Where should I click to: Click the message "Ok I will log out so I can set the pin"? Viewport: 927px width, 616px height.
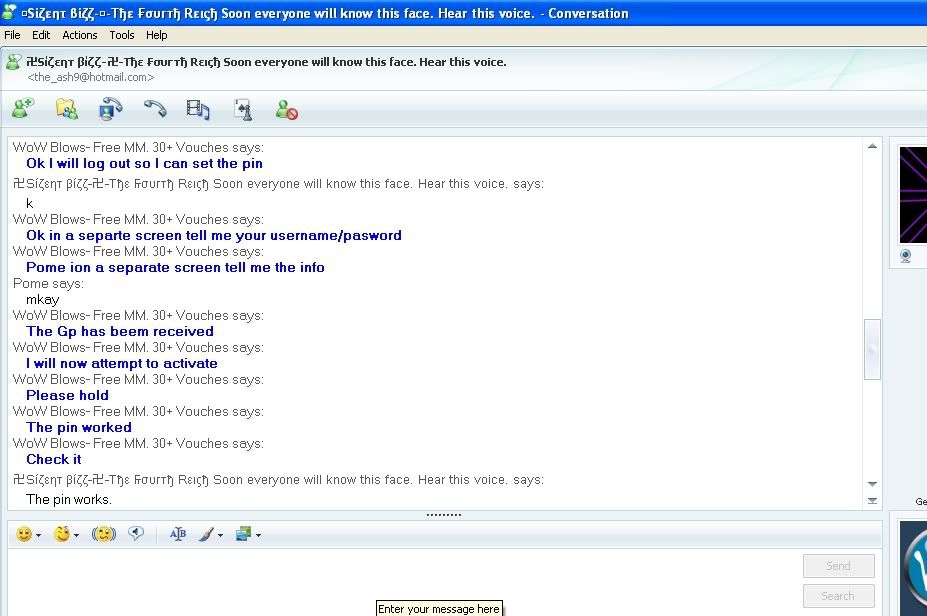[144, 164]
